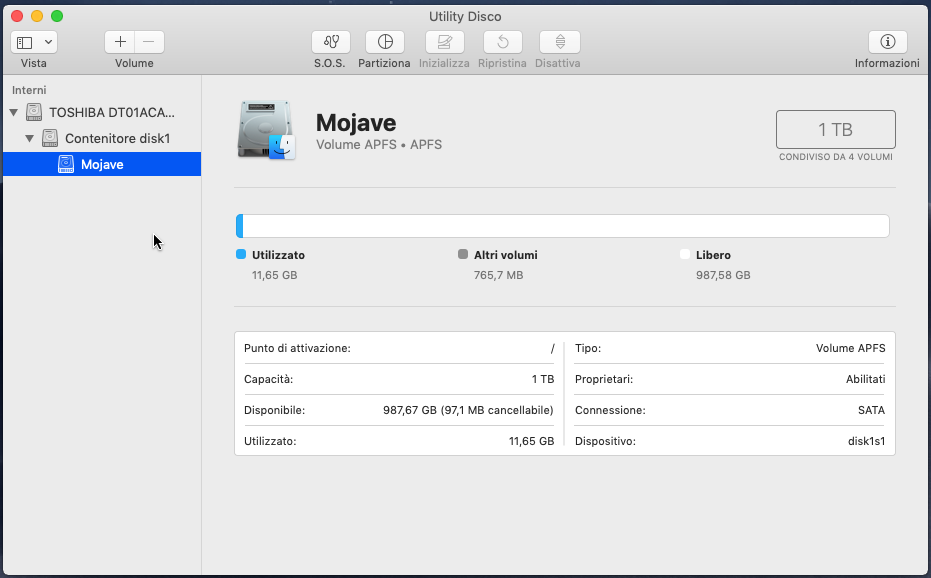Click the gray Altri volumi swatch
931x578 pixels.
point(463,254)
